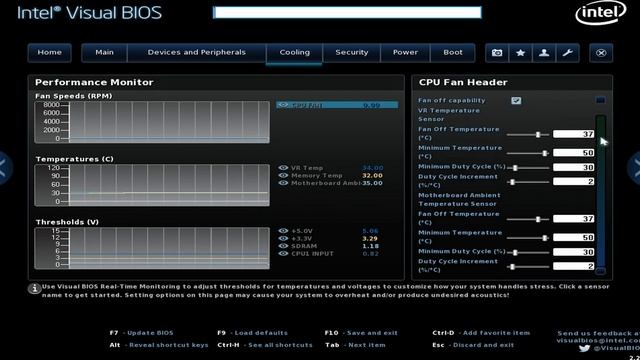Toggle CPU Fan graph visibility eye
This screenshot has width=640, height=360.
(x=283, y=105)
